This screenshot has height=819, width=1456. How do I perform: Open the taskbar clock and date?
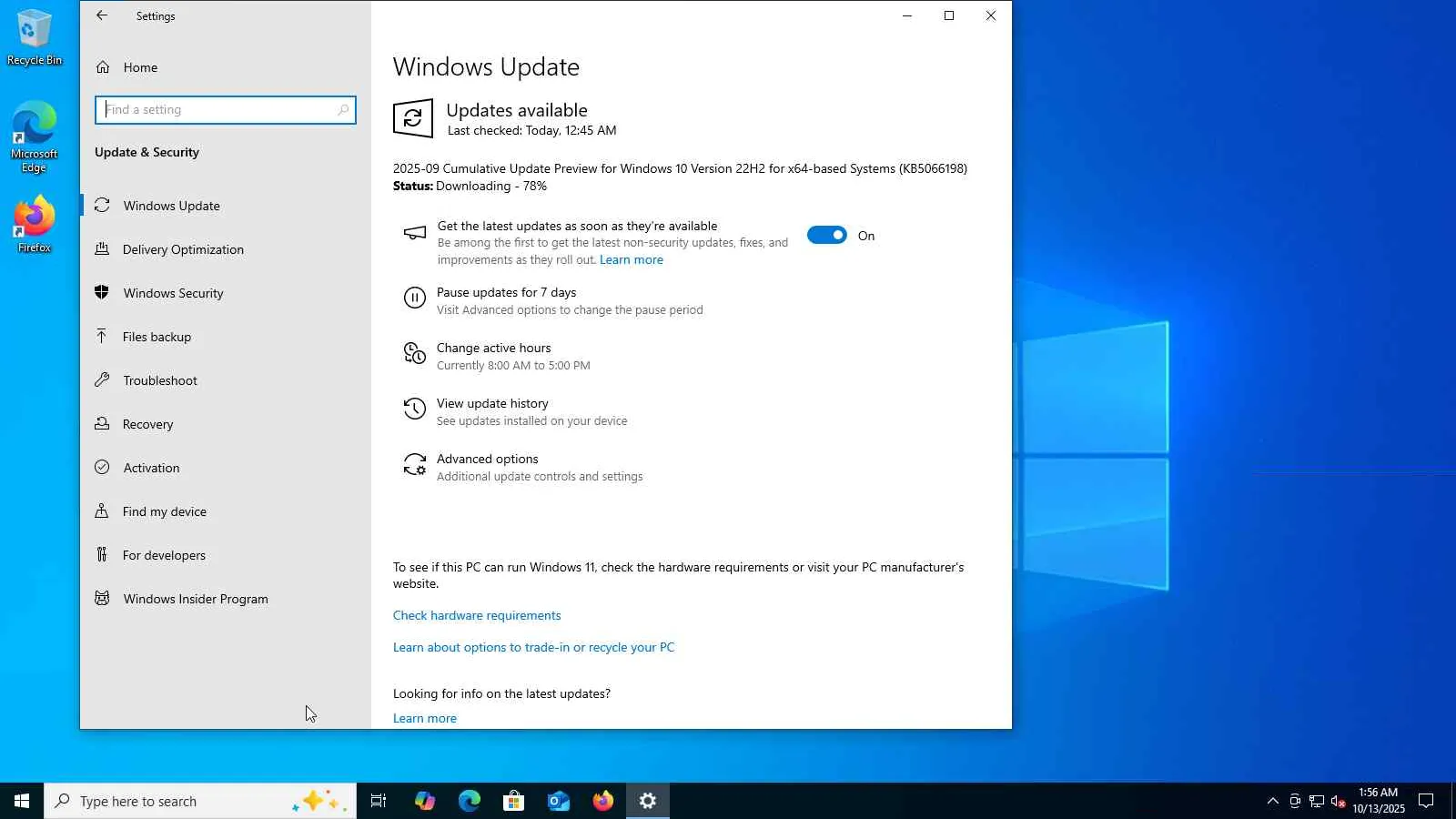(1378, 801)
